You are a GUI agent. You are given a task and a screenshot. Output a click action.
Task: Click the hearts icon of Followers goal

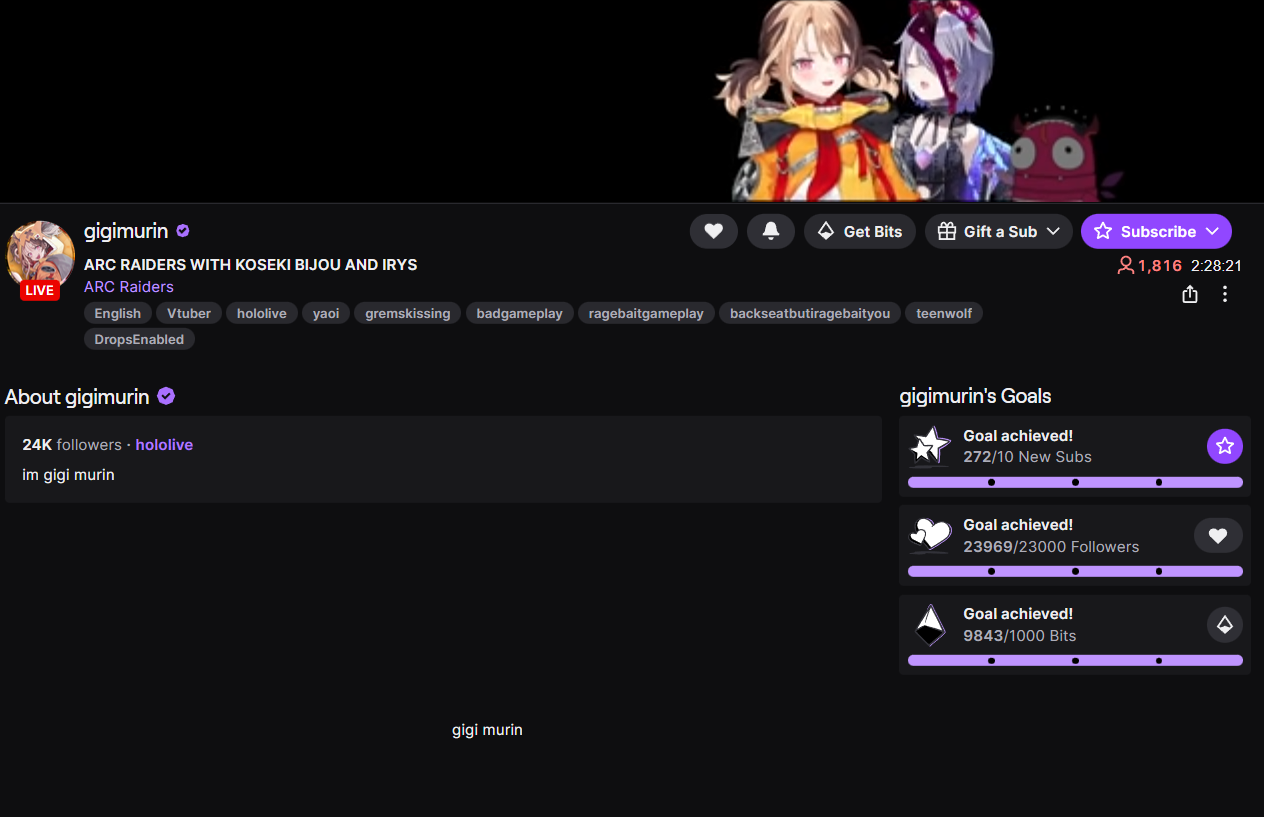930,535
